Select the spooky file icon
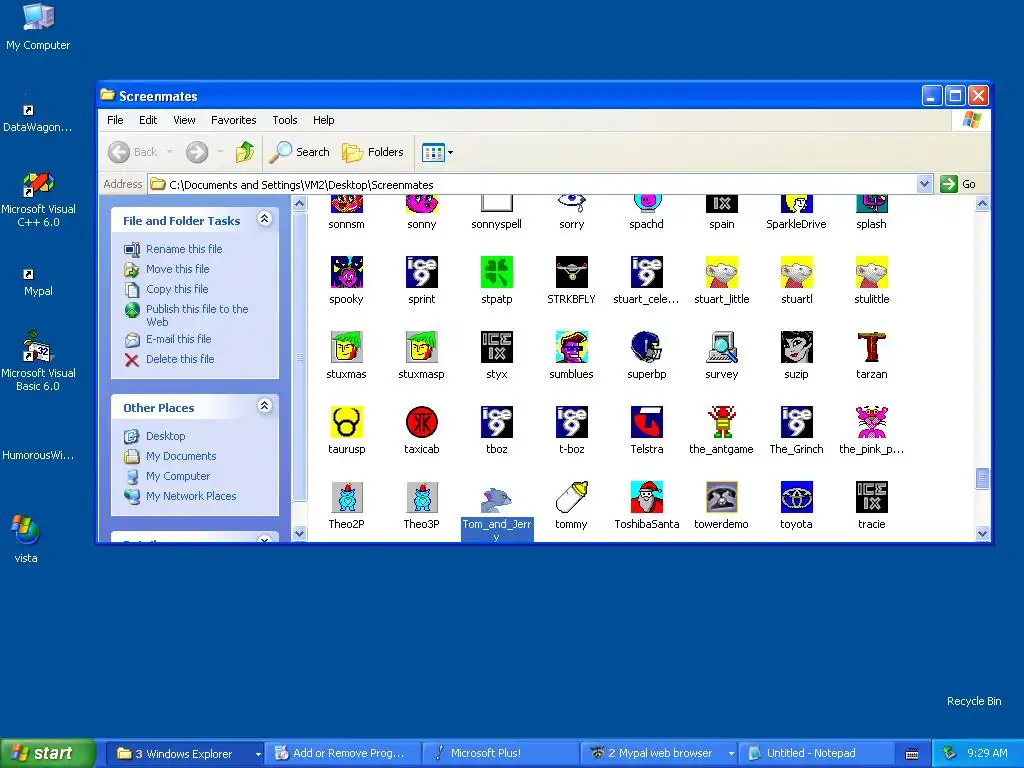This screenshot has width=1024, height=768. click(x=346, y=272)
